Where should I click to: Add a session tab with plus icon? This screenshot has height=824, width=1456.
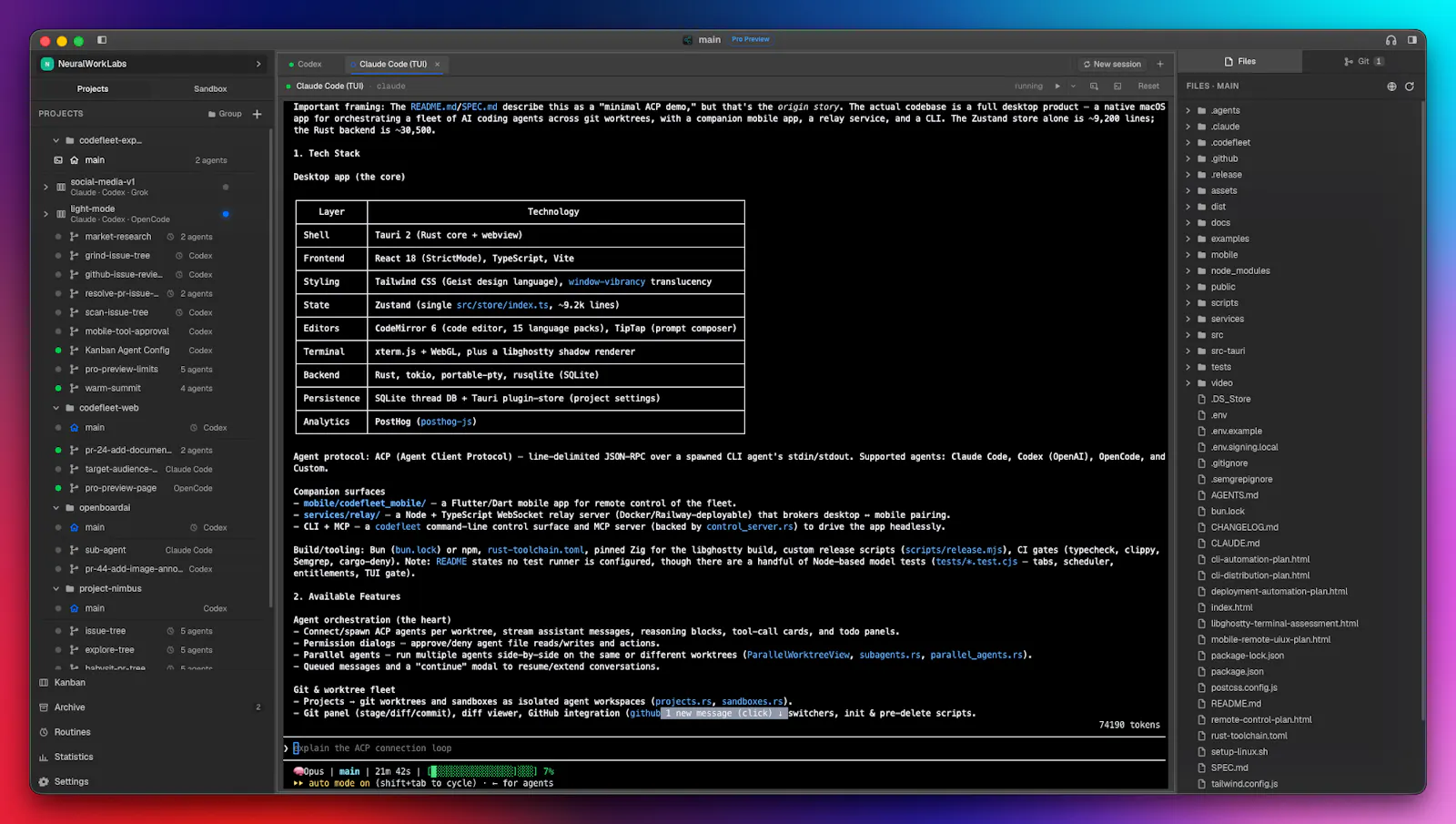pos(1160,65)
